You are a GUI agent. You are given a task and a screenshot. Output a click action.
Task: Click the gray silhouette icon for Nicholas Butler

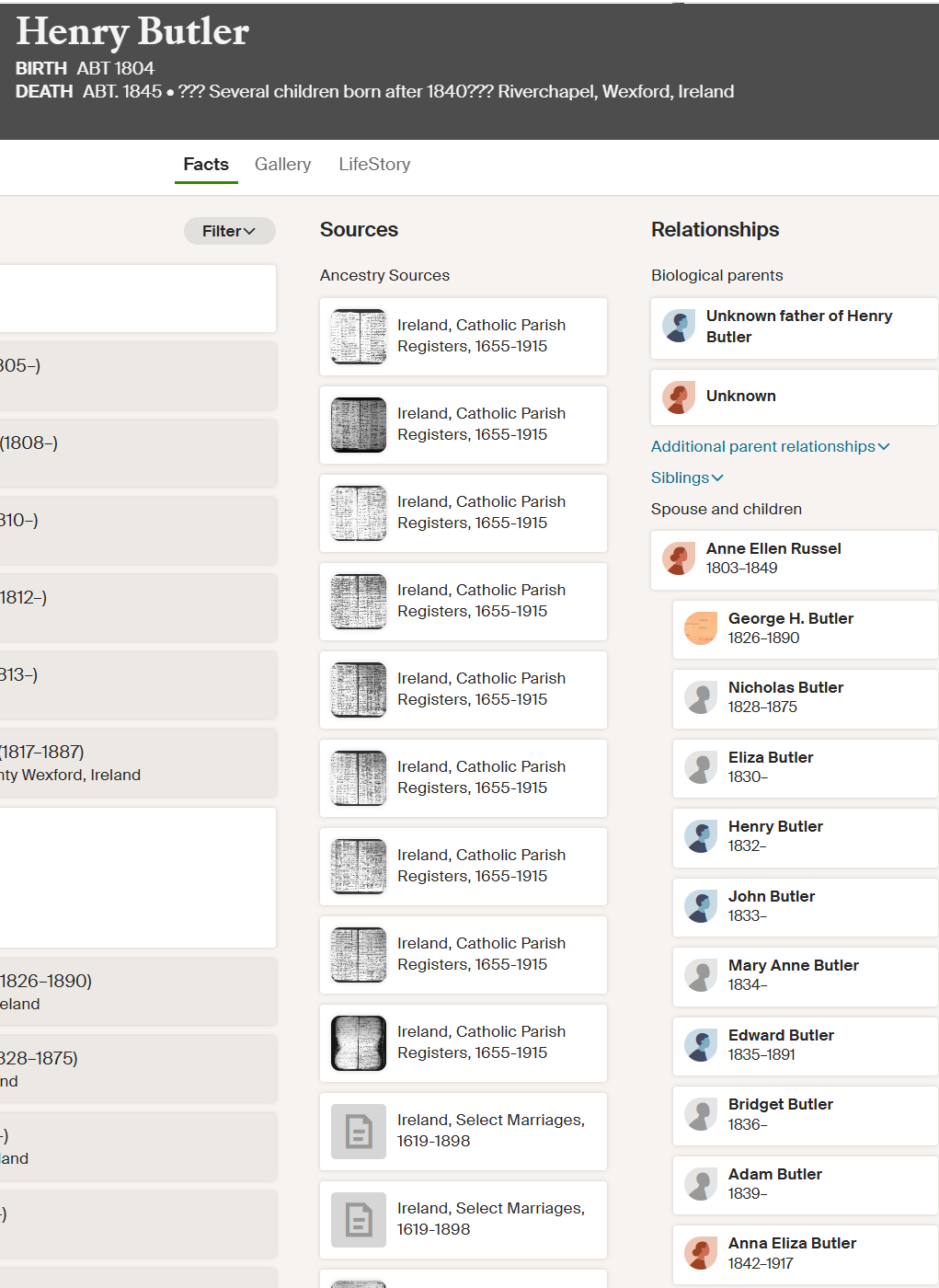coord(701,697)
